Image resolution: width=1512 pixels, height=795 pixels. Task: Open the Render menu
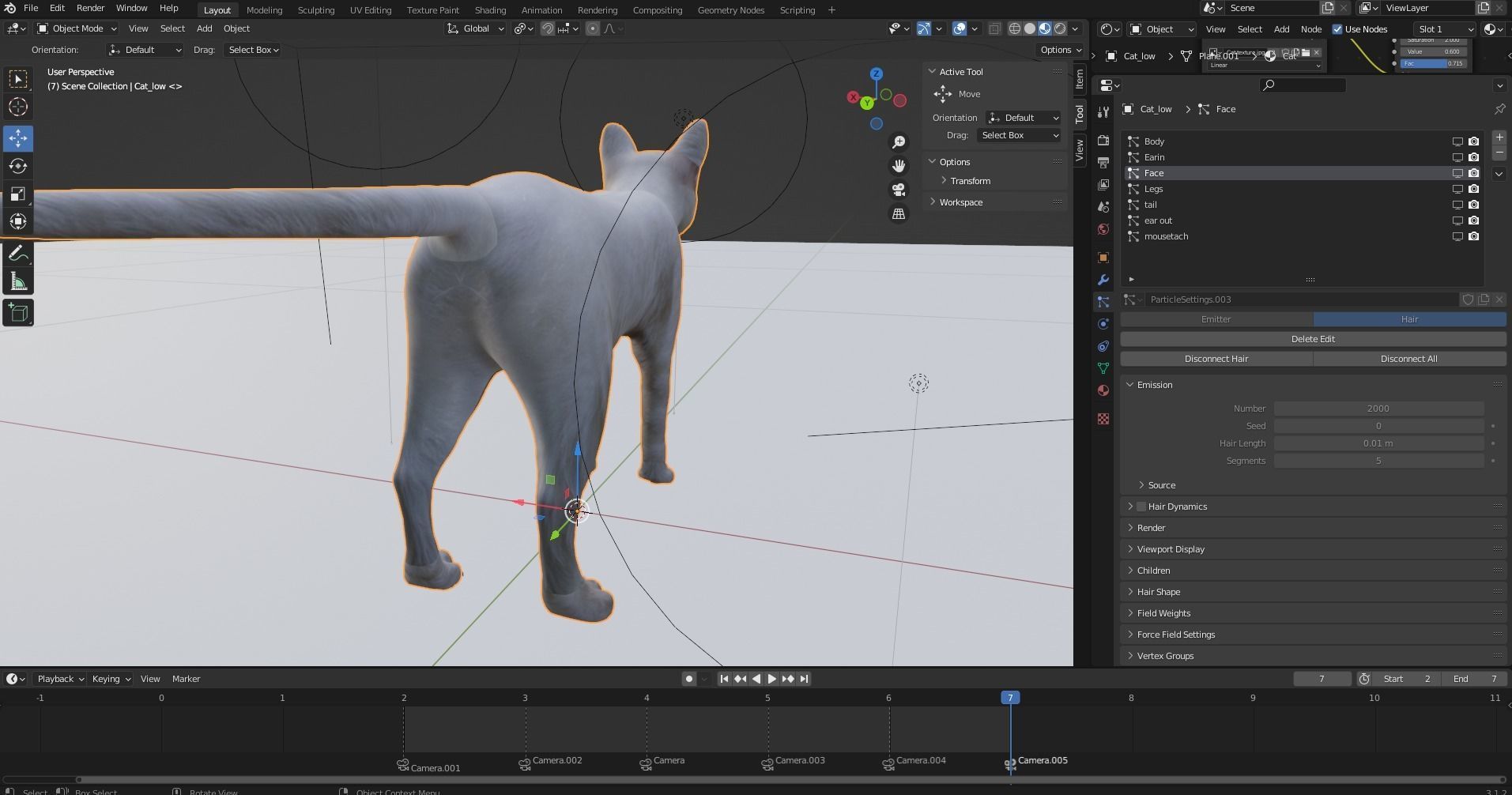click(x=90, y=8)
